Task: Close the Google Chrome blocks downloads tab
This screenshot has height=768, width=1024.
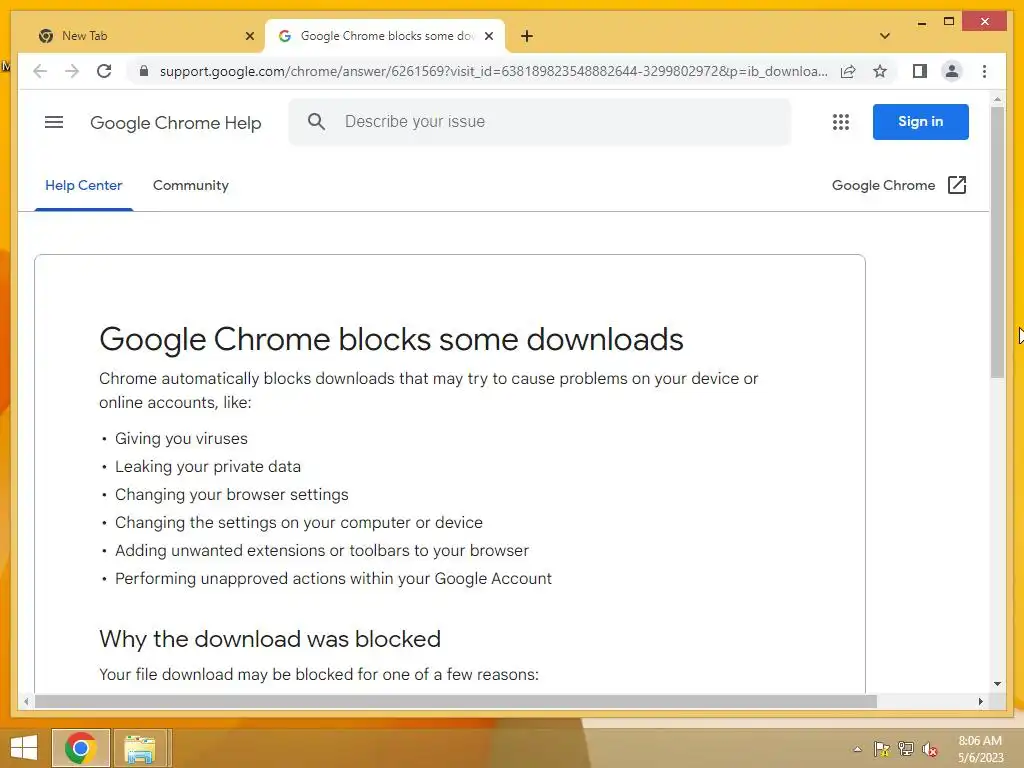Action: [488, 36]
